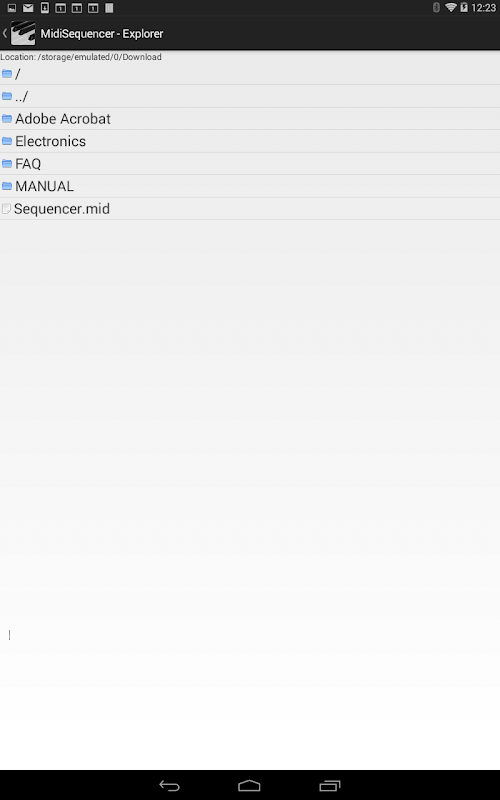
Task: Click the root folder icon
Action: pos(7,74)
